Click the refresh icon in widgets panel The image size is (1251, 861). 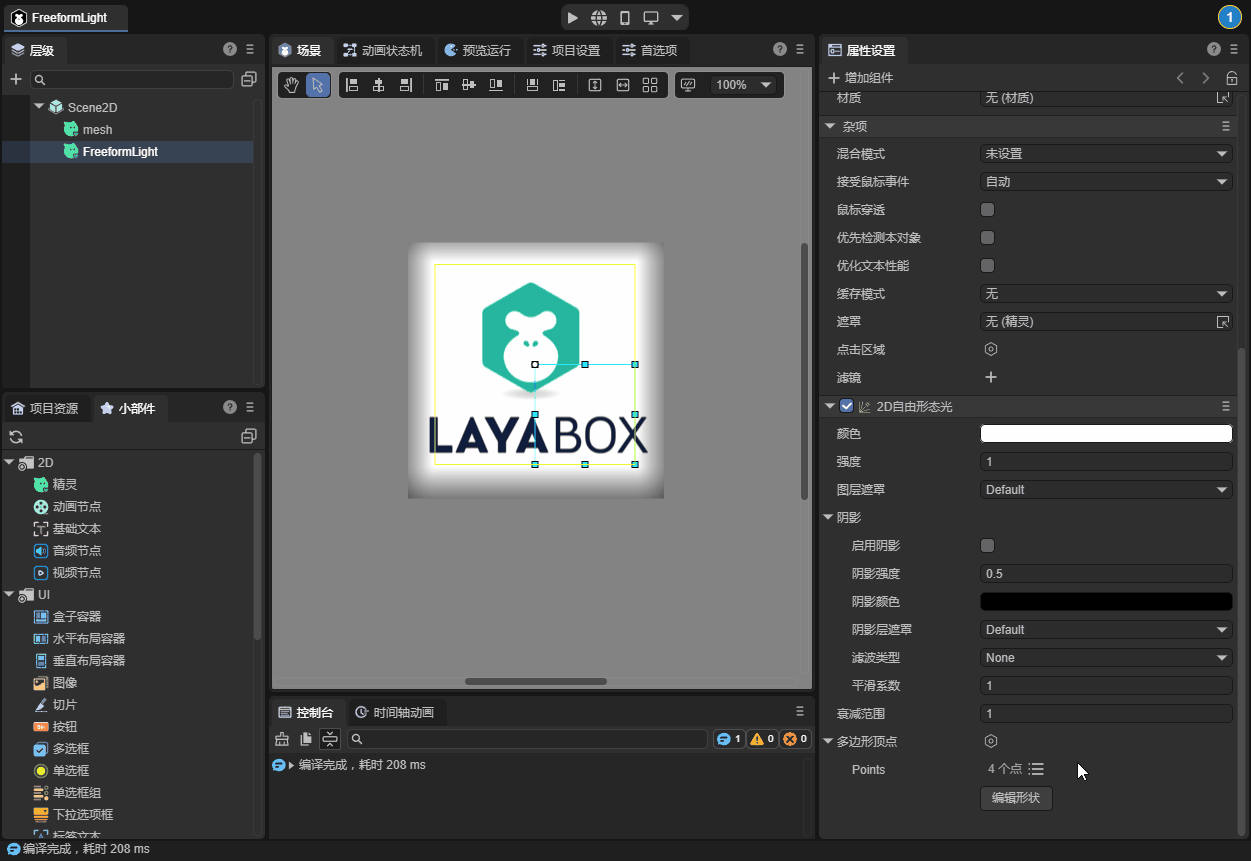(16, 437)
